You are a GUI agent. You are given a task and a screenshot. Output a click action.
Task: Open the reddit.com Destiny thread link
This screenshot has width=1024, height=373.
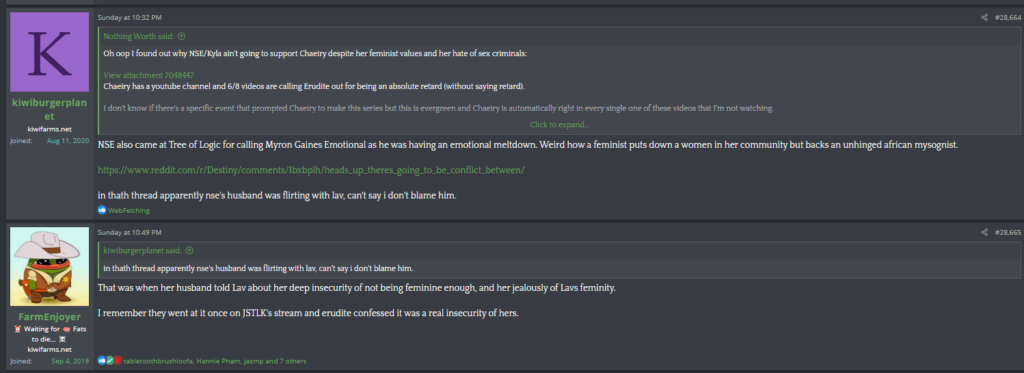pyautogui.click(x=311, y=170)
